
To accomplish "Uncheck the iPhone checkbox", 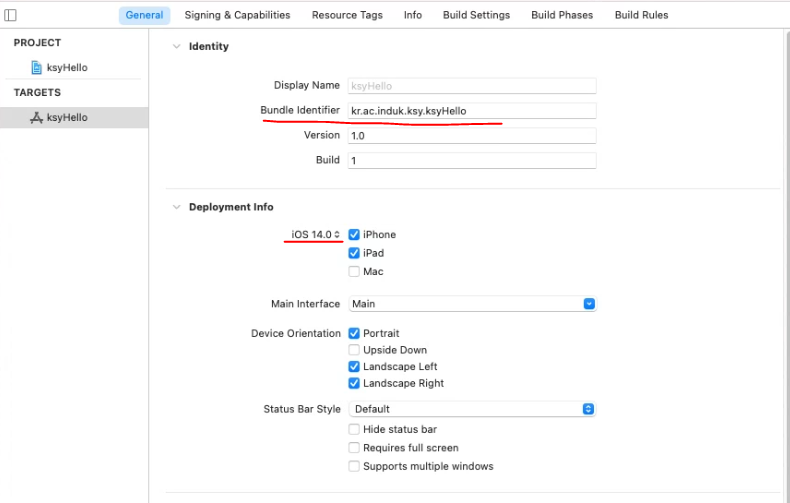I will [354, 234].
